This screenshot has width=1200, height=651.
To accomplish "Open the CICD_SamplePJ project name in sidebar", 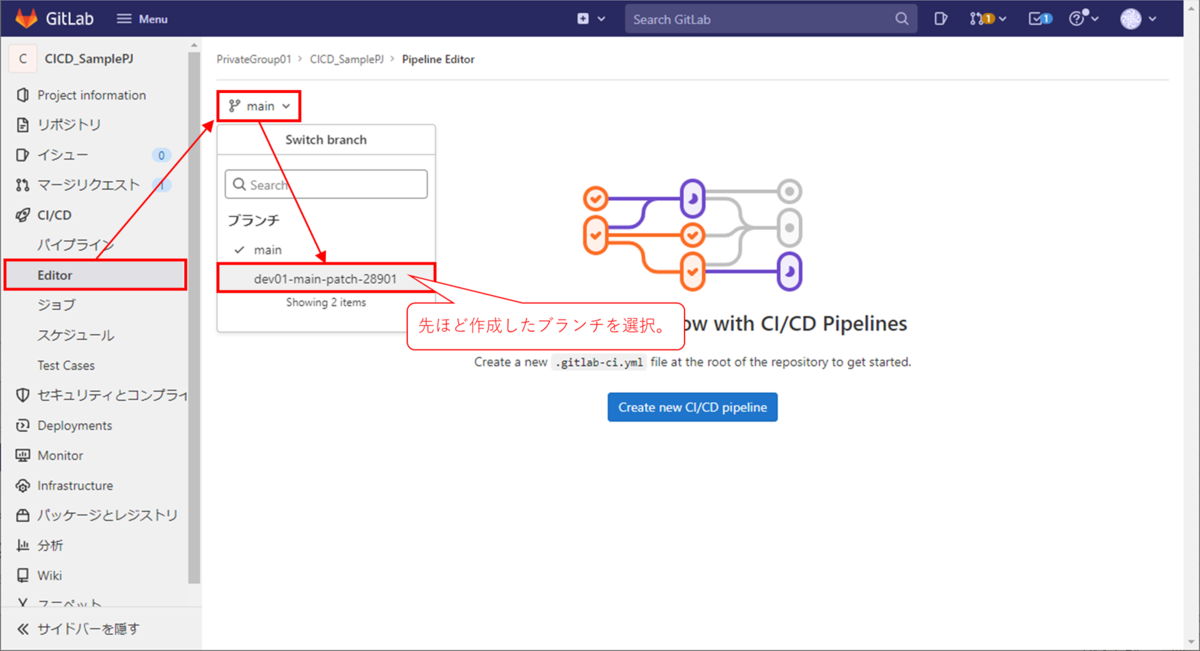I will coord(89,59).
